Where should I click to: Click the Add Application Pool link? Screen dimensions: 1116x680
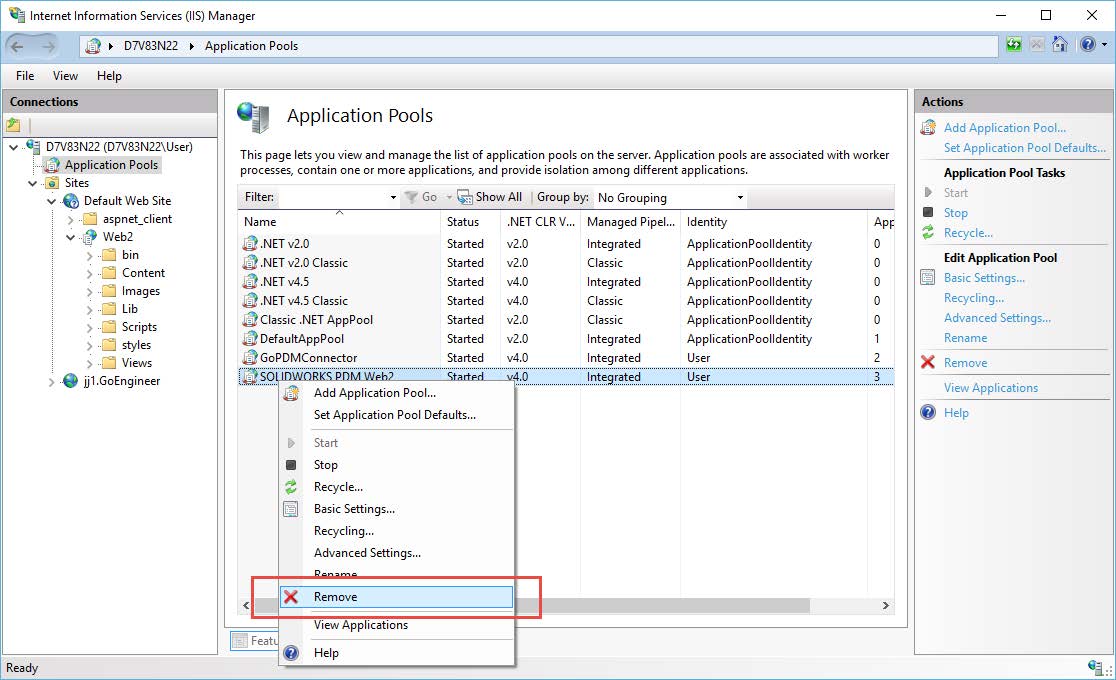coord(1002,127)
